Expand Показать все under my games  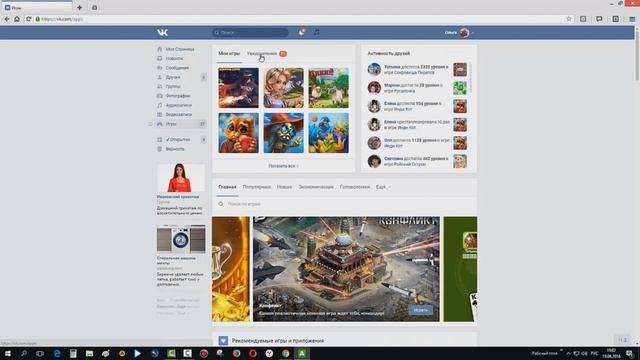(x=283, y=166)
